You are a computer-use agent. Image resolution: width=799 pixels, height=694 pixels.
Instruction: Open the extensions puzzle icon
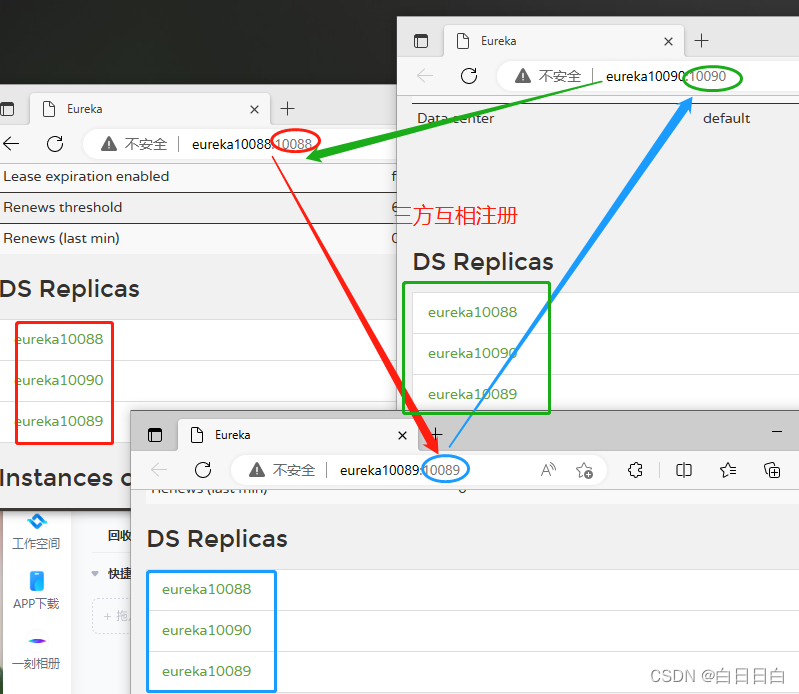coord(635,470)
